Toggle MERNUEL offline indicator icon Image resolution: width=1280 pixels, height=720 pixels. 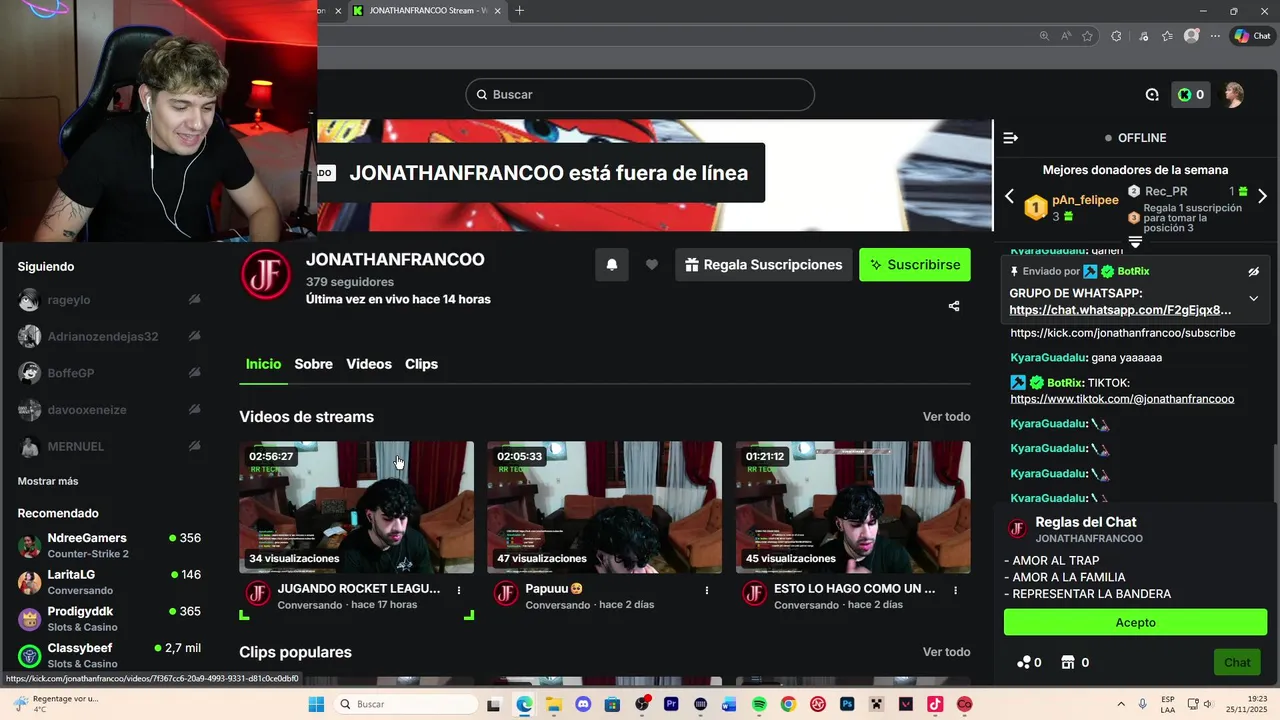[194, 446]
